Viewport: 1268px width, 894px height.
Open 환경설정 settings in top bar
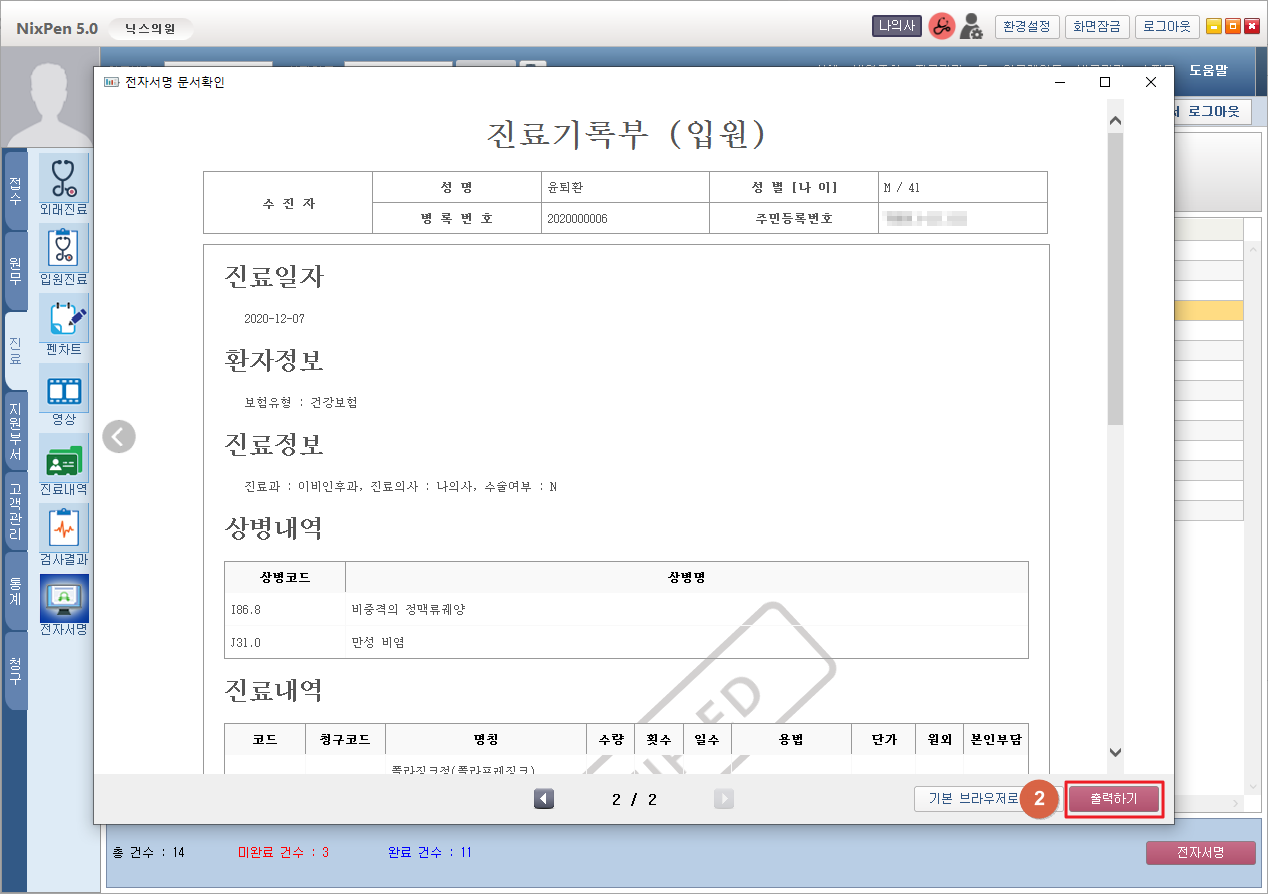tap(1026, 27)
